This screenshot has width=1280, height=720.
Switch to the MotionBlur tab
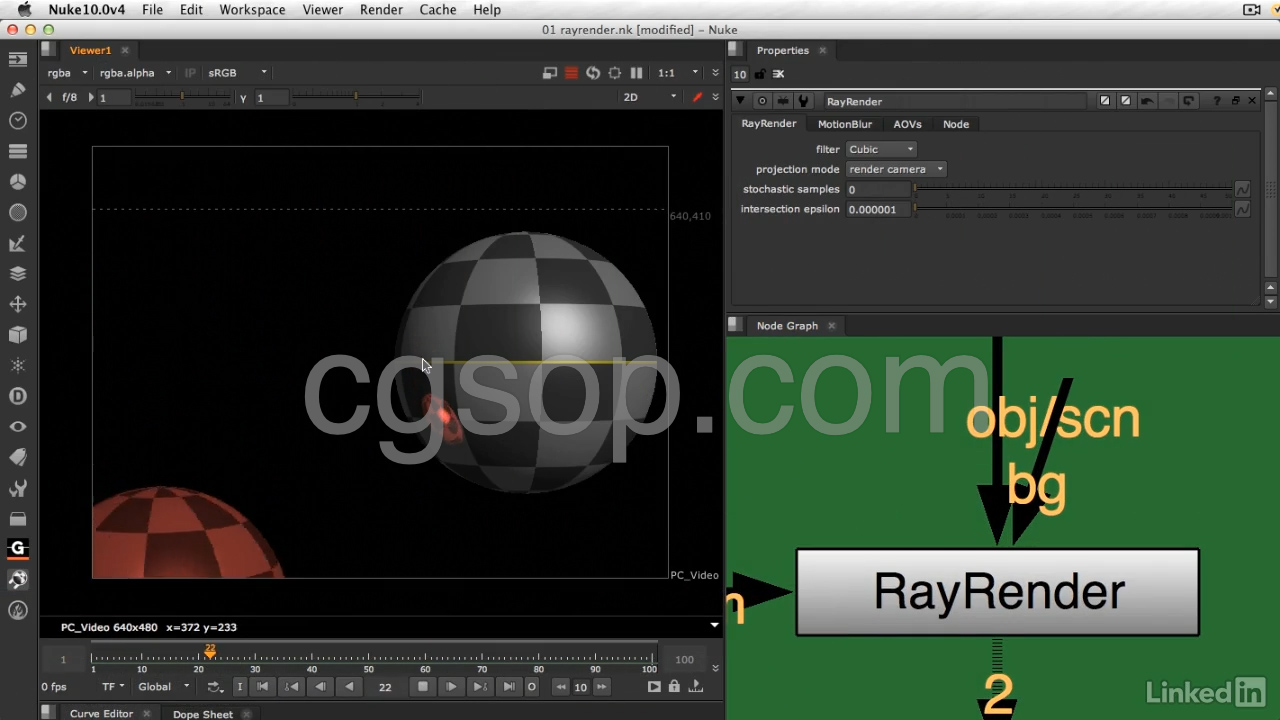point(845,124)
